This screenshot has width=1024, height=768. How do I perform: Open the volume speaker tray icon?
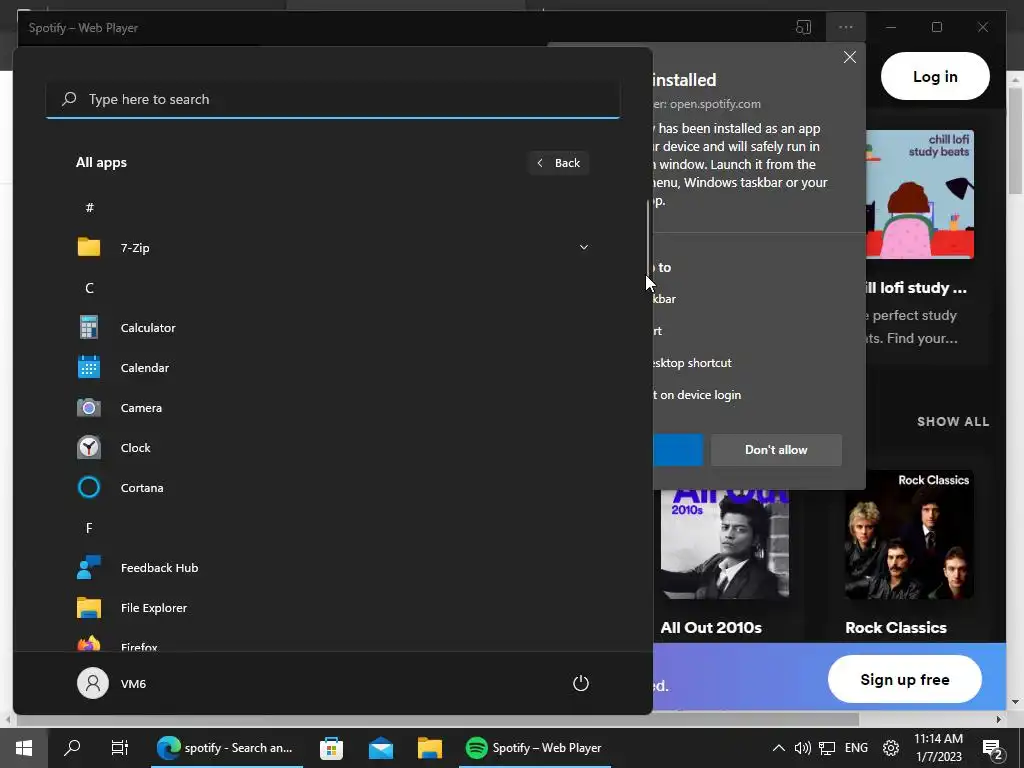pos(803,748)
